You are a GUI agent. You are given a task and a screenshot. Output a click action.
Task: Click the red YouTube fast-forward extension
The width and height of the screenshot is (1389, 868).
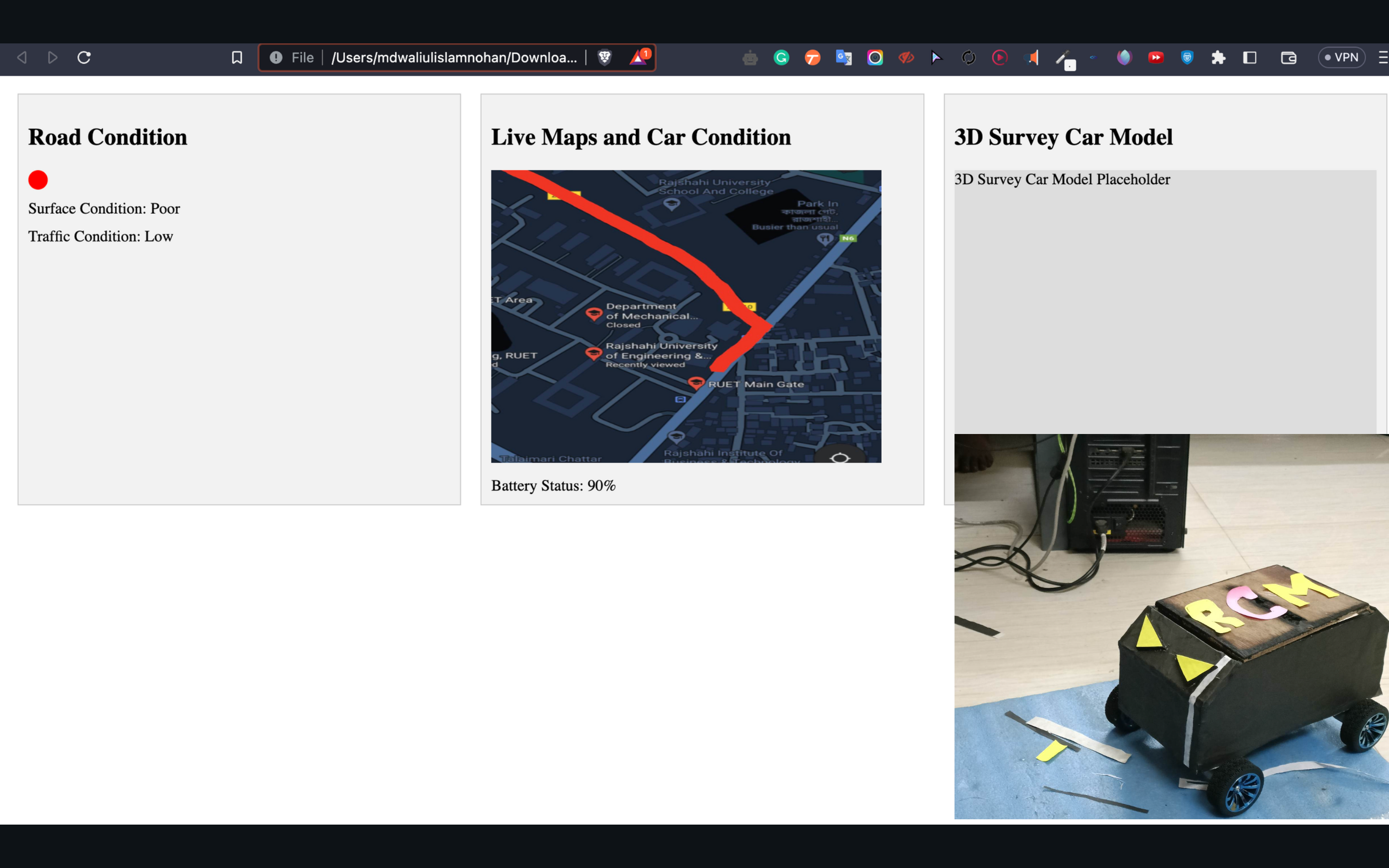(x=1156, y=57)
